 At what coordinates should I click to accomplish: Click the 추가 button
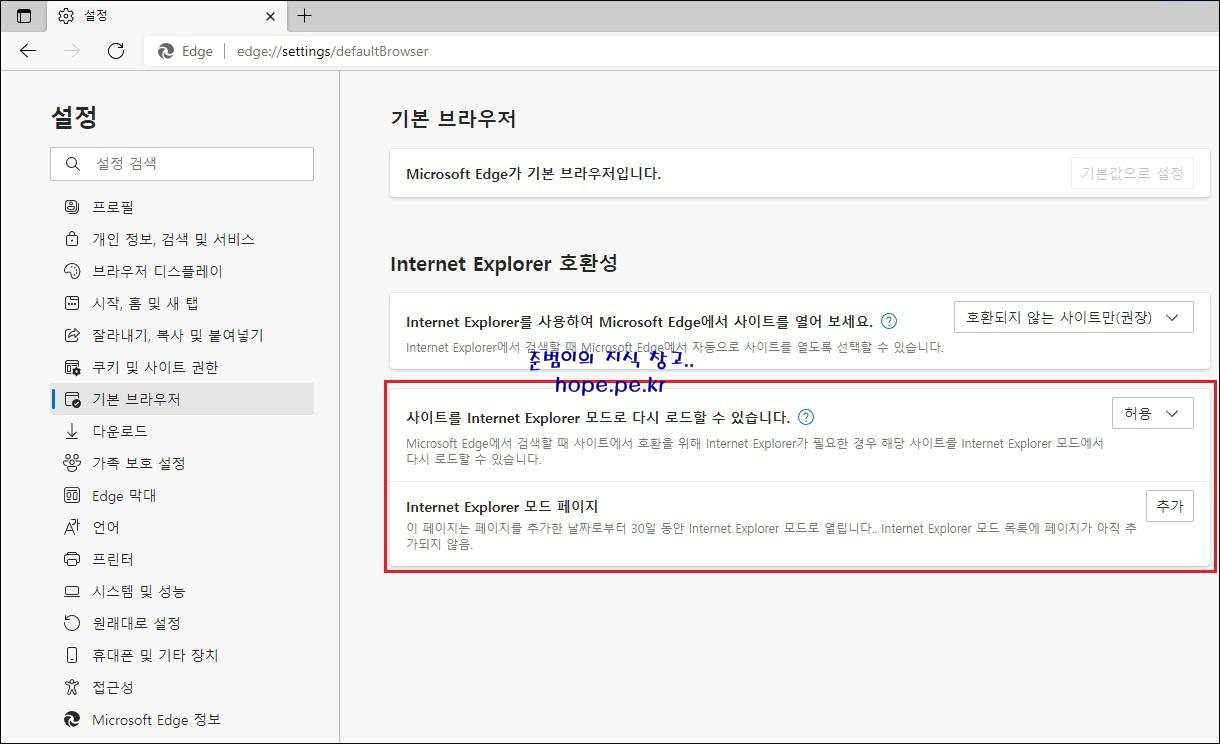(1170, 506)
